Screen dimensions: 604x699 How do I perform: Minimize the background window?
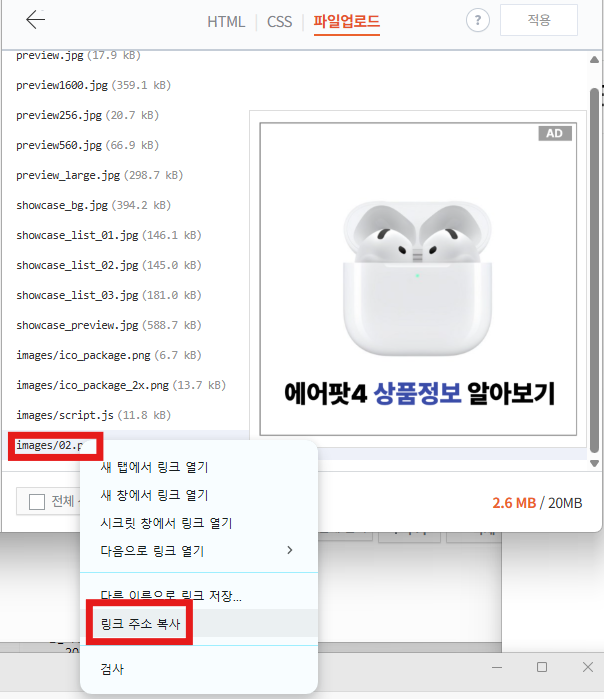pos(497,667)
